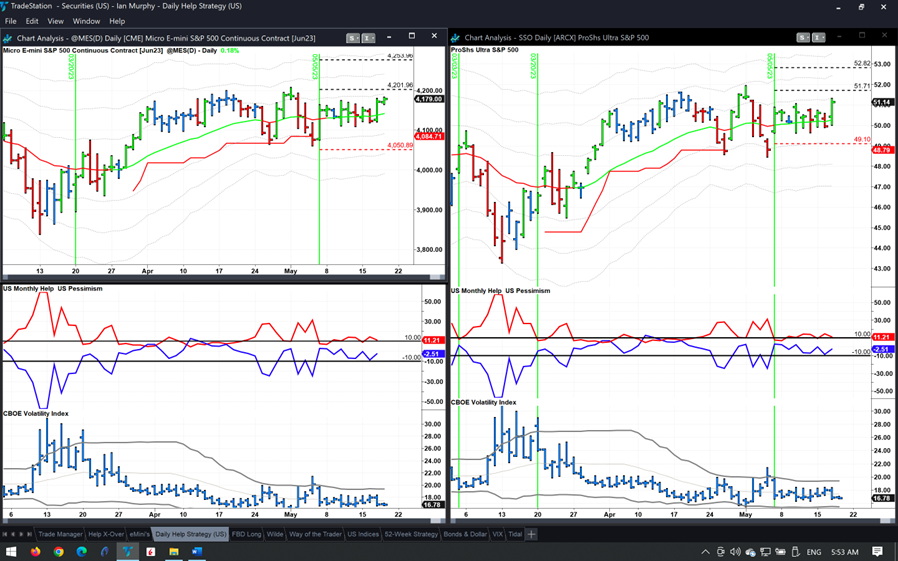Open the Window menu
The height and width of the screenshot is (561, 898).
point(86,21)
